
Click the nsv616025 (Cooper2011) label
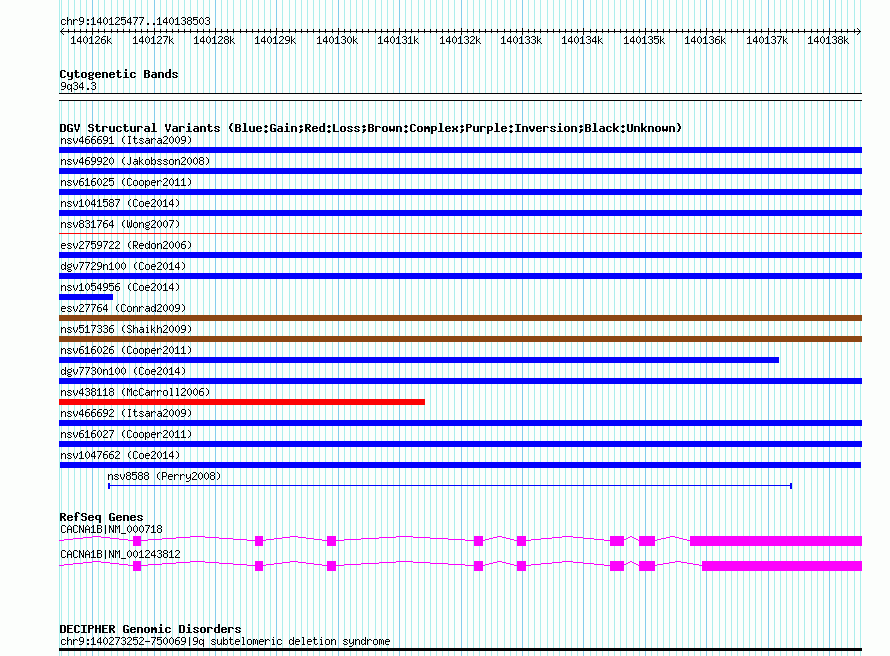tap(126, 182)
